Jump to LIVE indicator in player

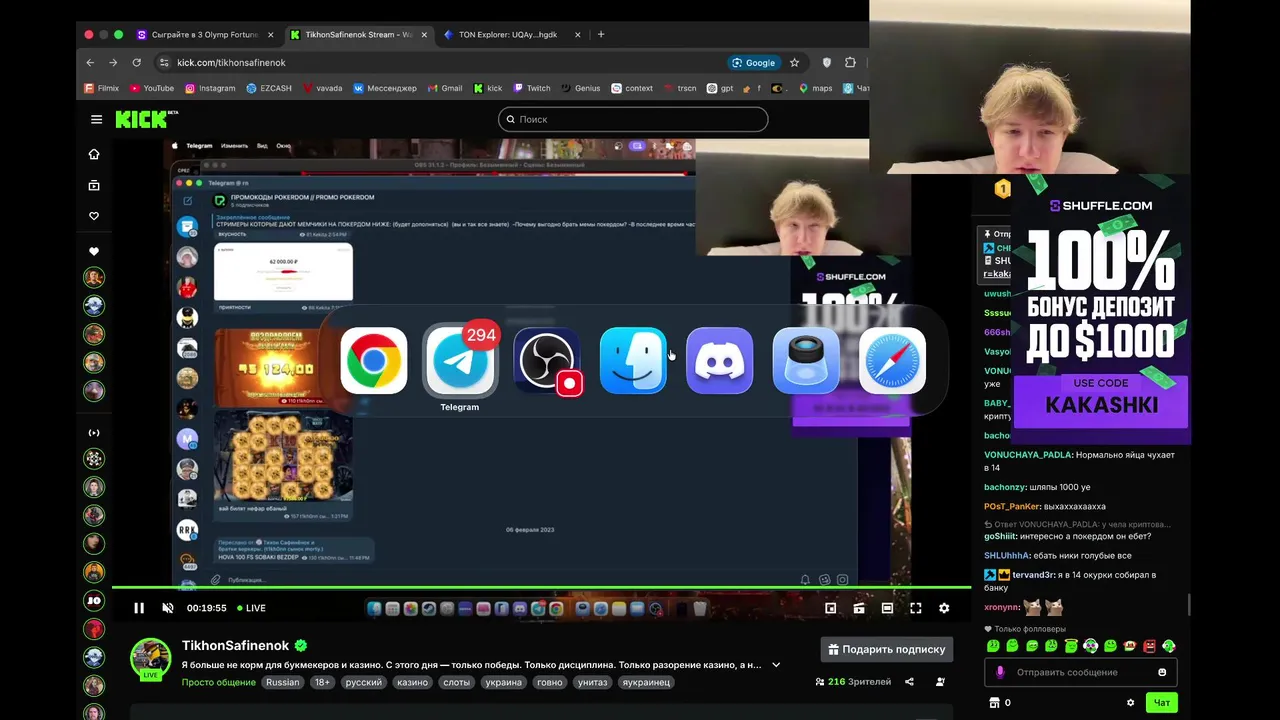251,608
